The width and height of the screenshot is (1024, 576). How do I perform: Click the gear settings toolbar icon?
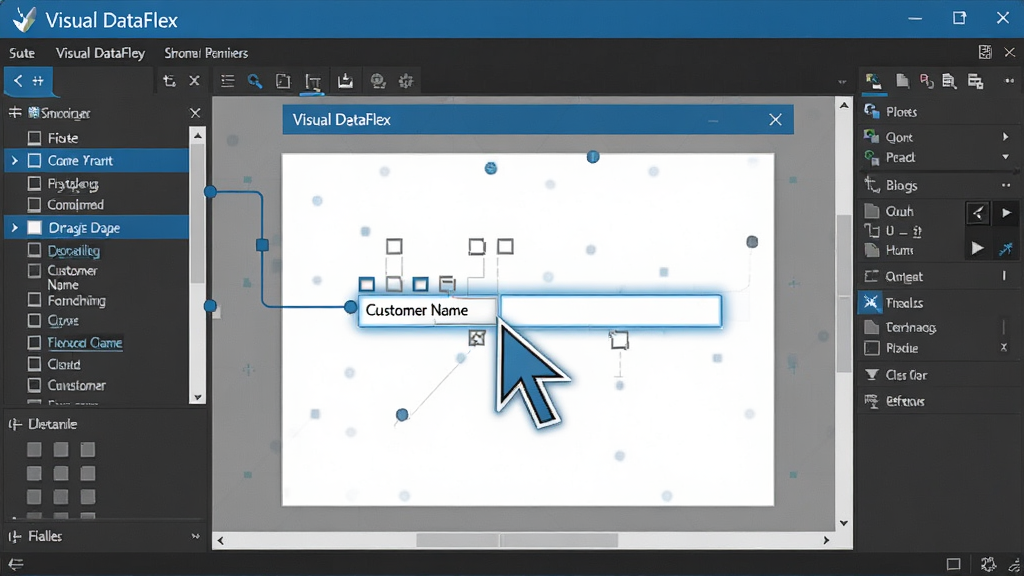tap(406, 81)
